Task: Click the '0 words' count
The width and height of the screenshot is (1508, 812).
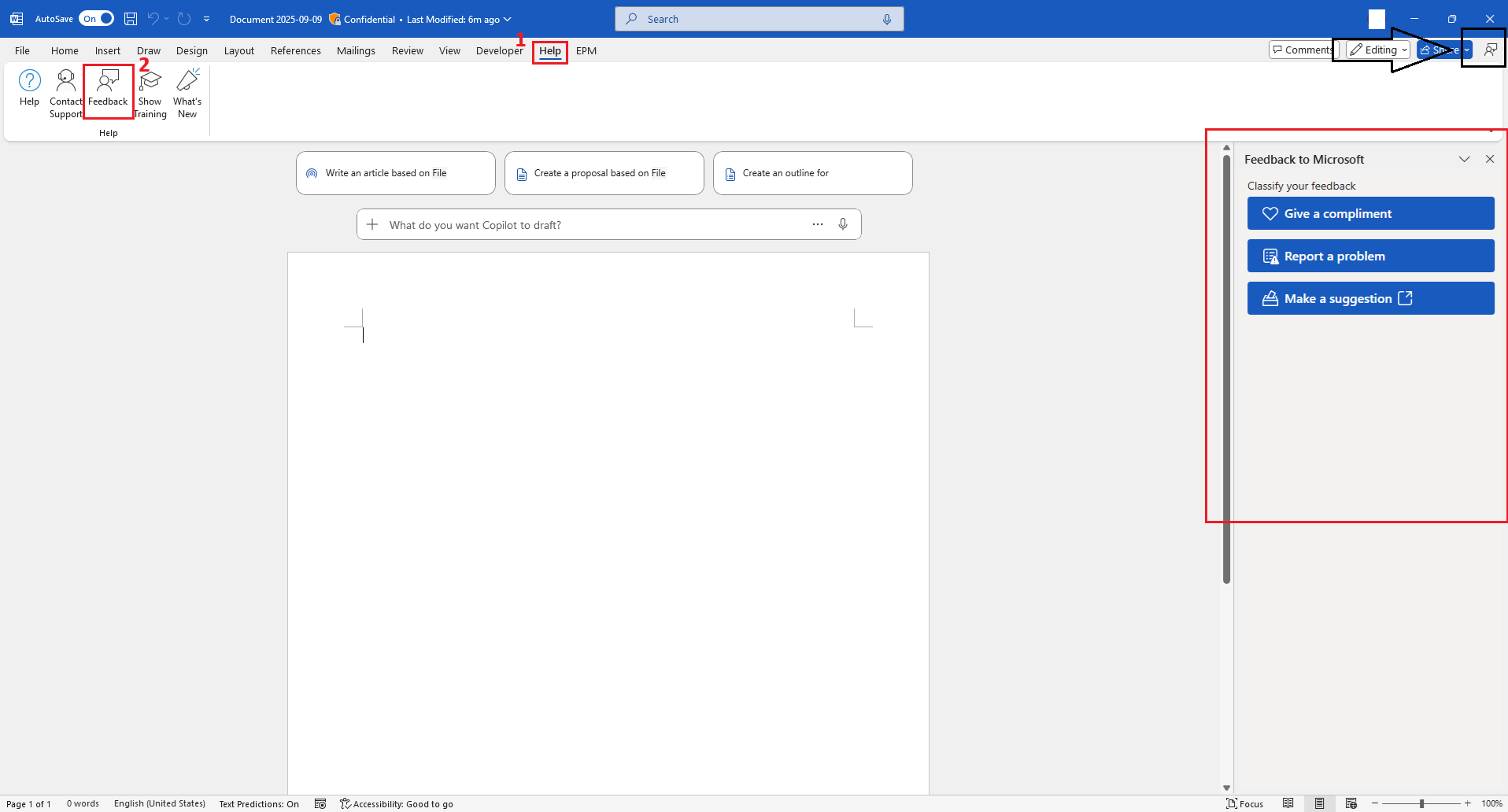Action: point(83,803)
